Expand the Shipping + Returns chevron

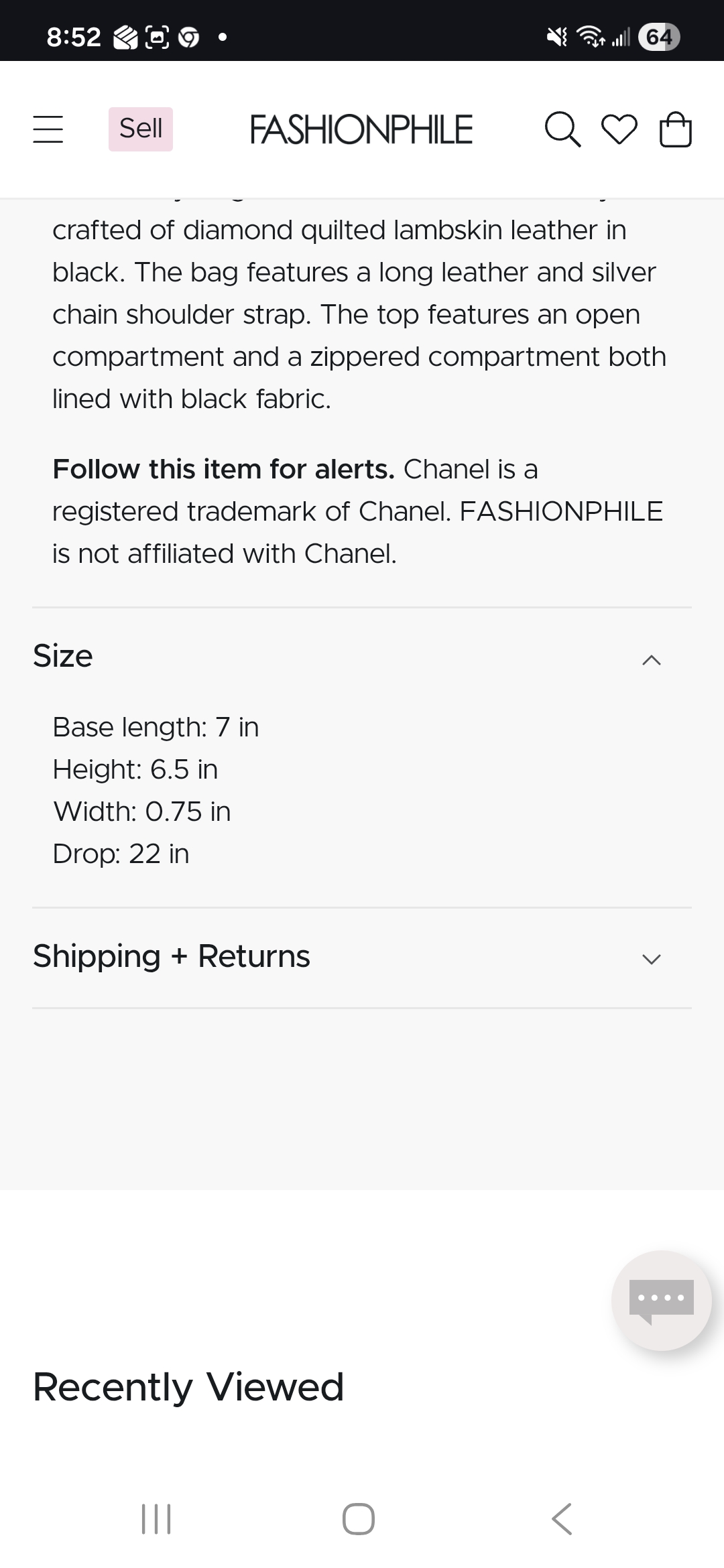(x=651, y=959)
